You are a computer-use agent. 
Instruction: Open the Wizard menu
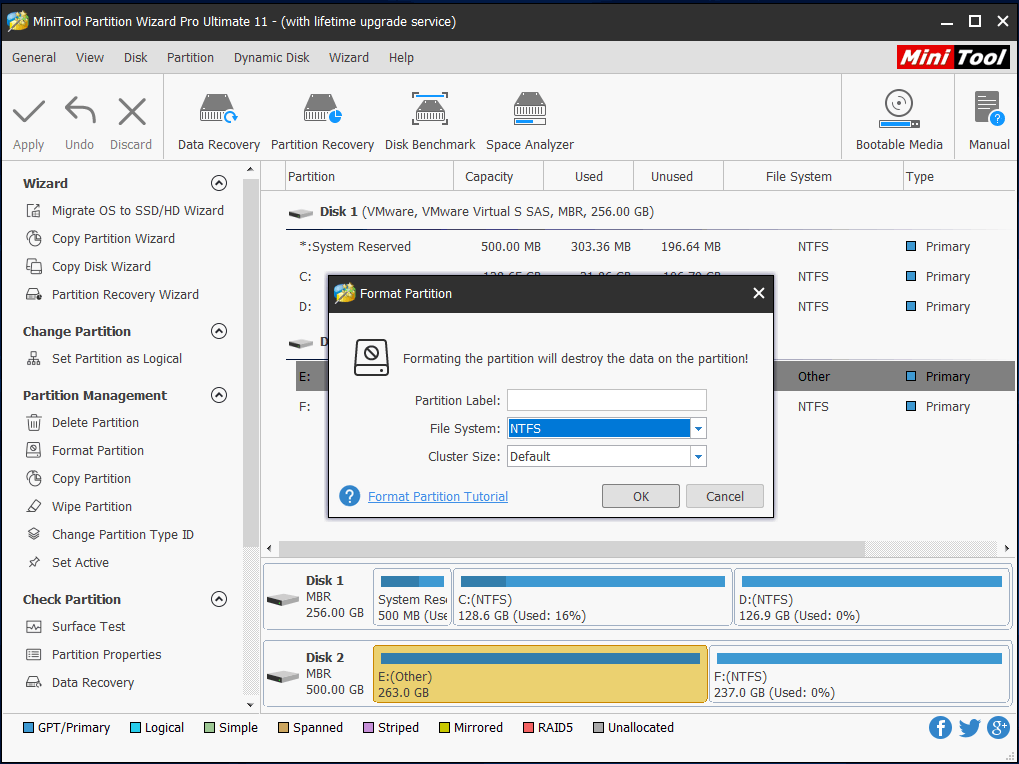pyautogui.click(x=348, y=57)
